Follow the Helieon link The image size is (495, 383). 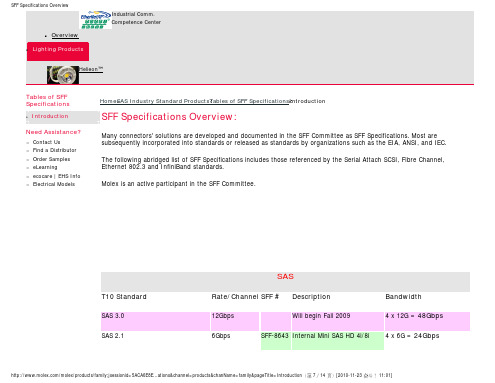[x=91, y=69]
